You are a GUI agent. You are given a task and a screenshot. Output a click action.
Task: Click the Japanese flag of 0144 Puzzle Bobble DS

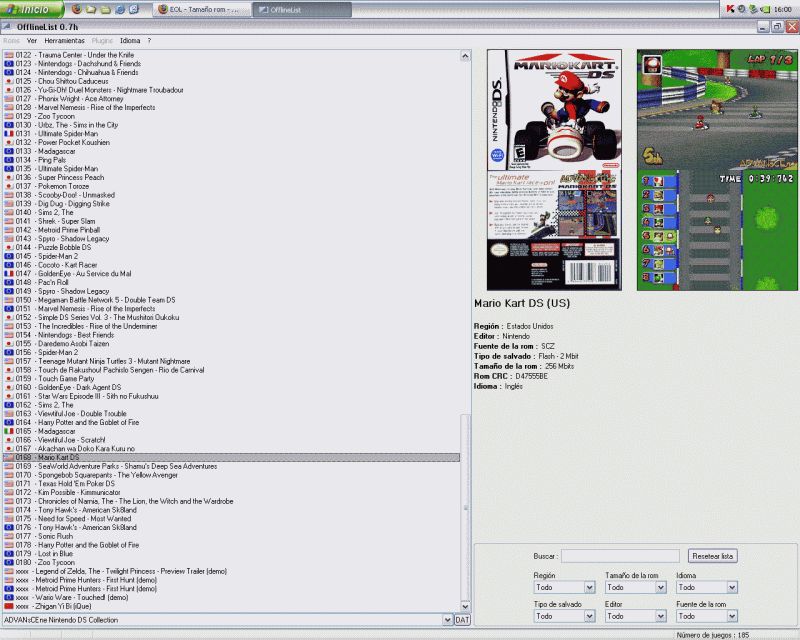(9, 248)
